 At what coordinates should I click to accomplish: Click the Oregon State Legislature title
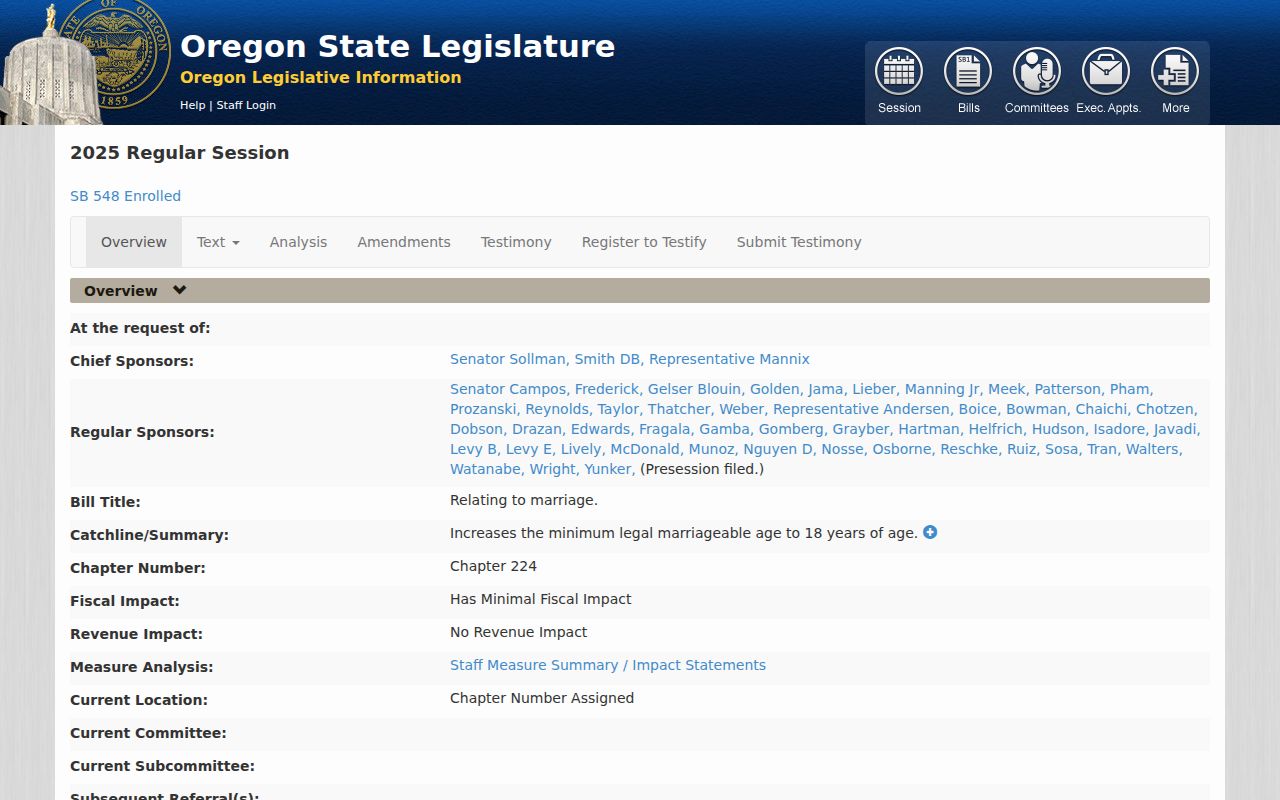[397, 46]
